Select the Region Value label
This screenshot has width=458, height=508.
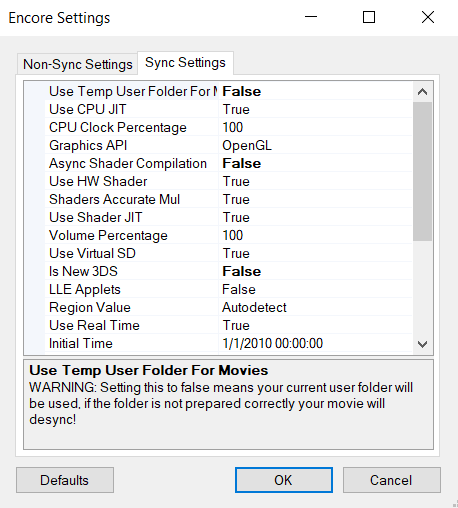90,307
